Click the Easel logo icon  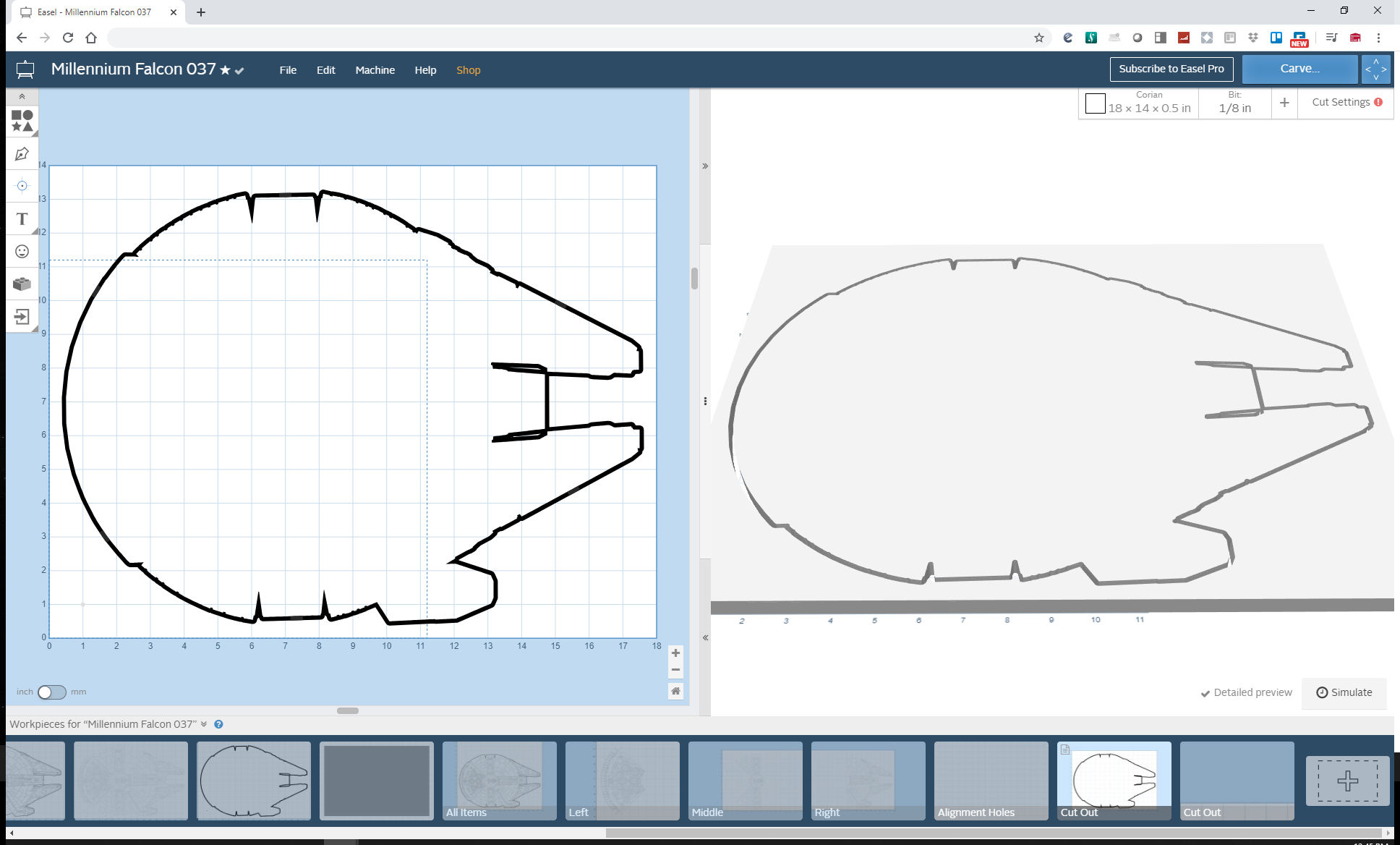pos(25,69)
